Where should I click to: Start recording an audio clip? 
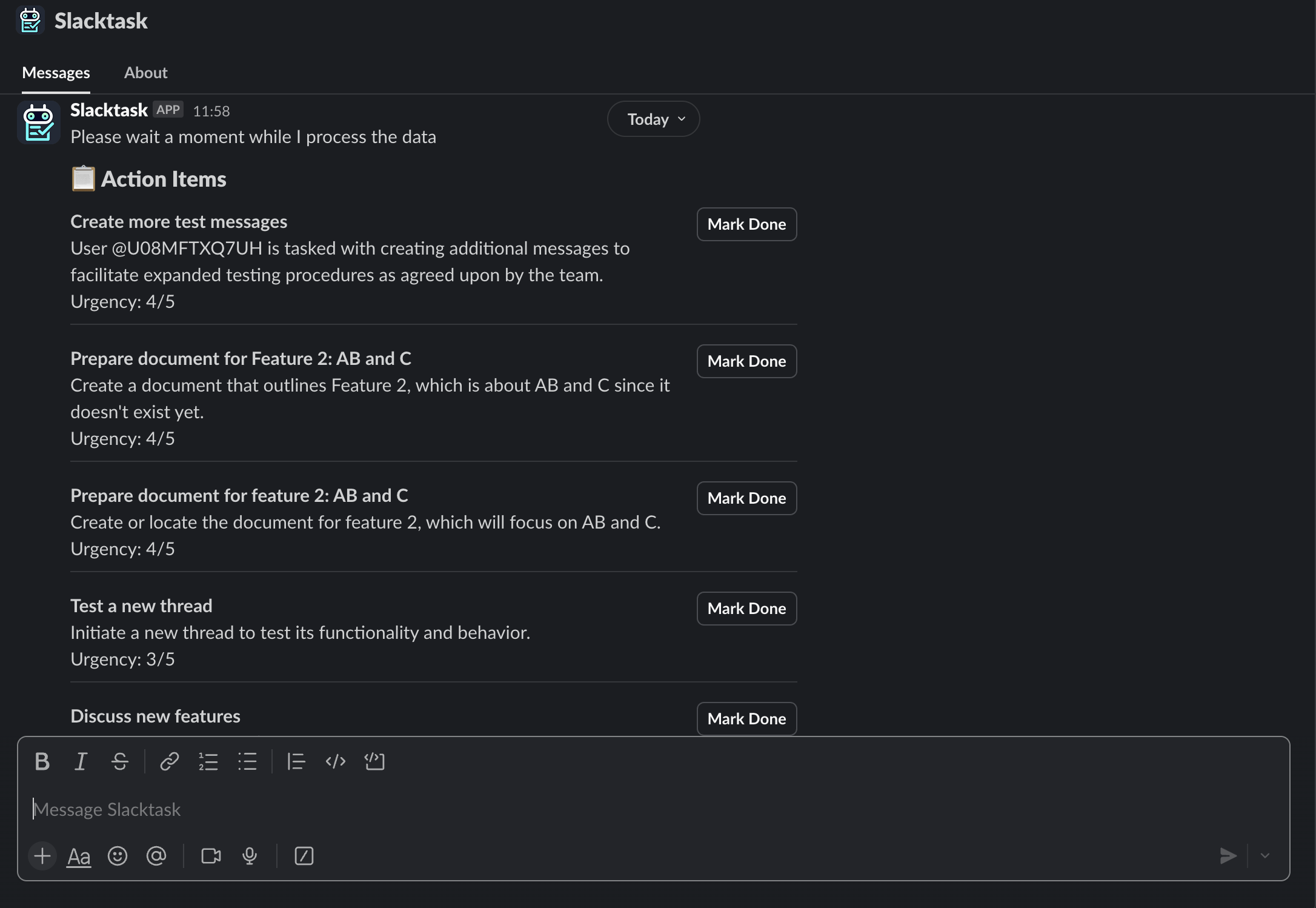(x=249, y=856)
